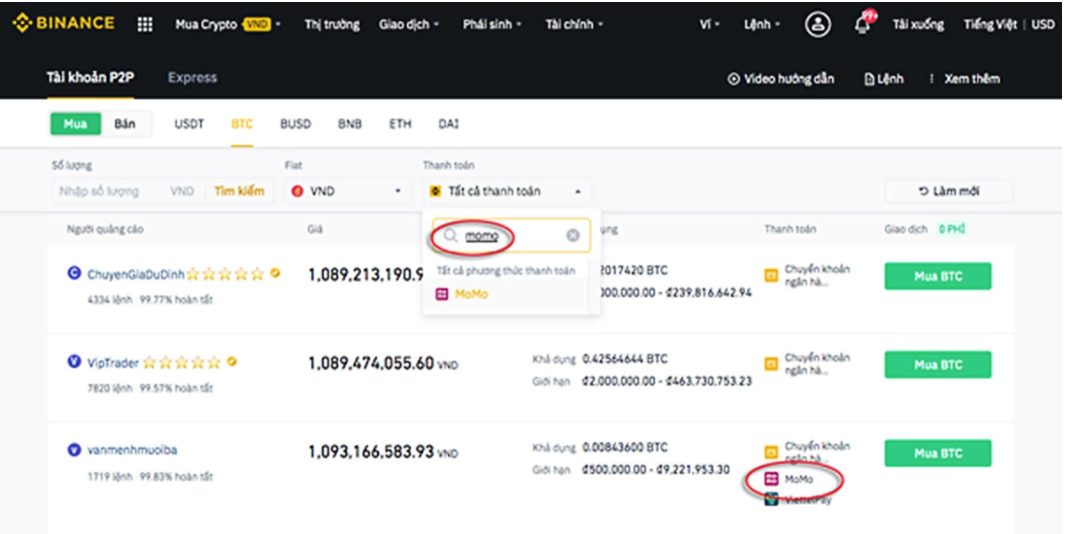Click the magnifier icon in payment search

coord(450,235)
